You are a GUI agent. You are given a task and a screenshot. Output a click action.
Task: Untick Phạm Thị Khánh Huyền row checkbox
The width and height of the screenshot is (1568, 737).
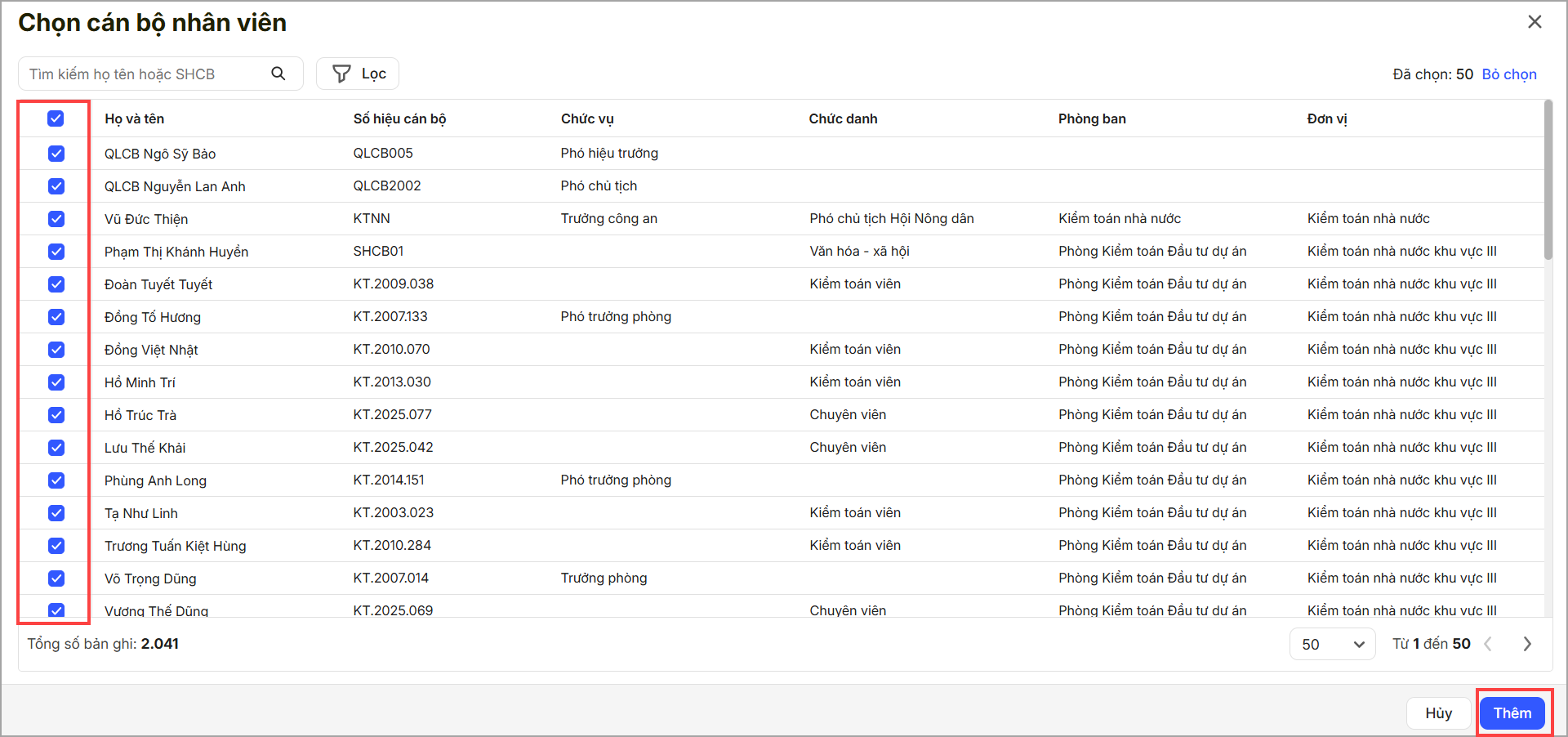pyautogui.click(x=56, y=252)
